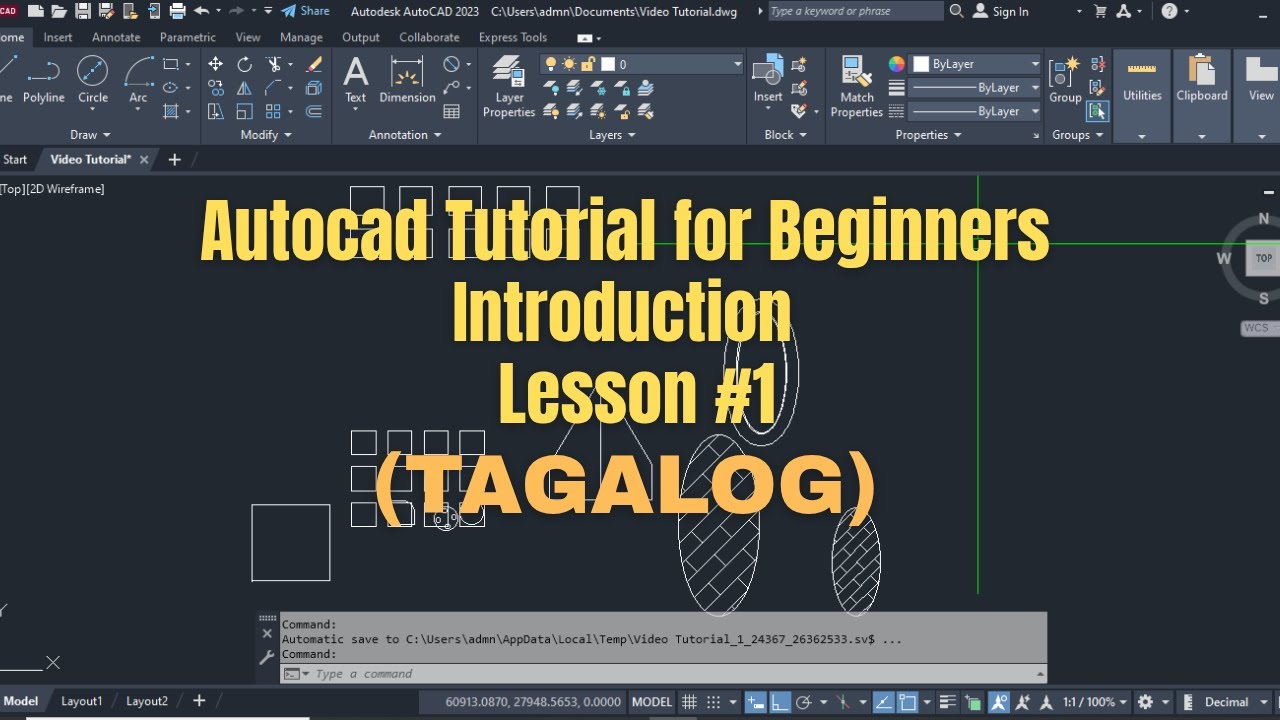Viewport: 1280px width, 720px height.
Task: Expand the Modify panel
Action: [266, 135]
